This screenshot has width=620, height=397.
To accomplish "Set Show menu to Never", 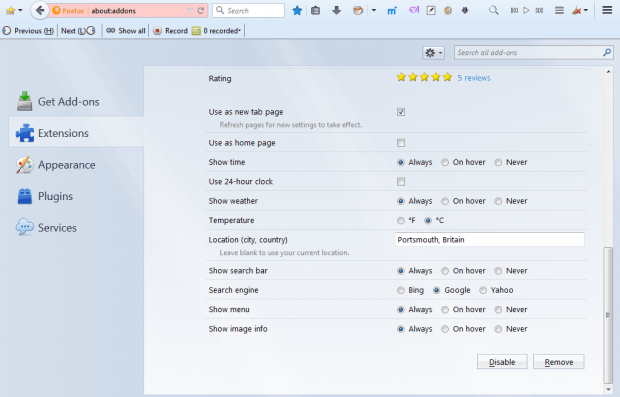I will pyautogui.click(x=498, y=310).
